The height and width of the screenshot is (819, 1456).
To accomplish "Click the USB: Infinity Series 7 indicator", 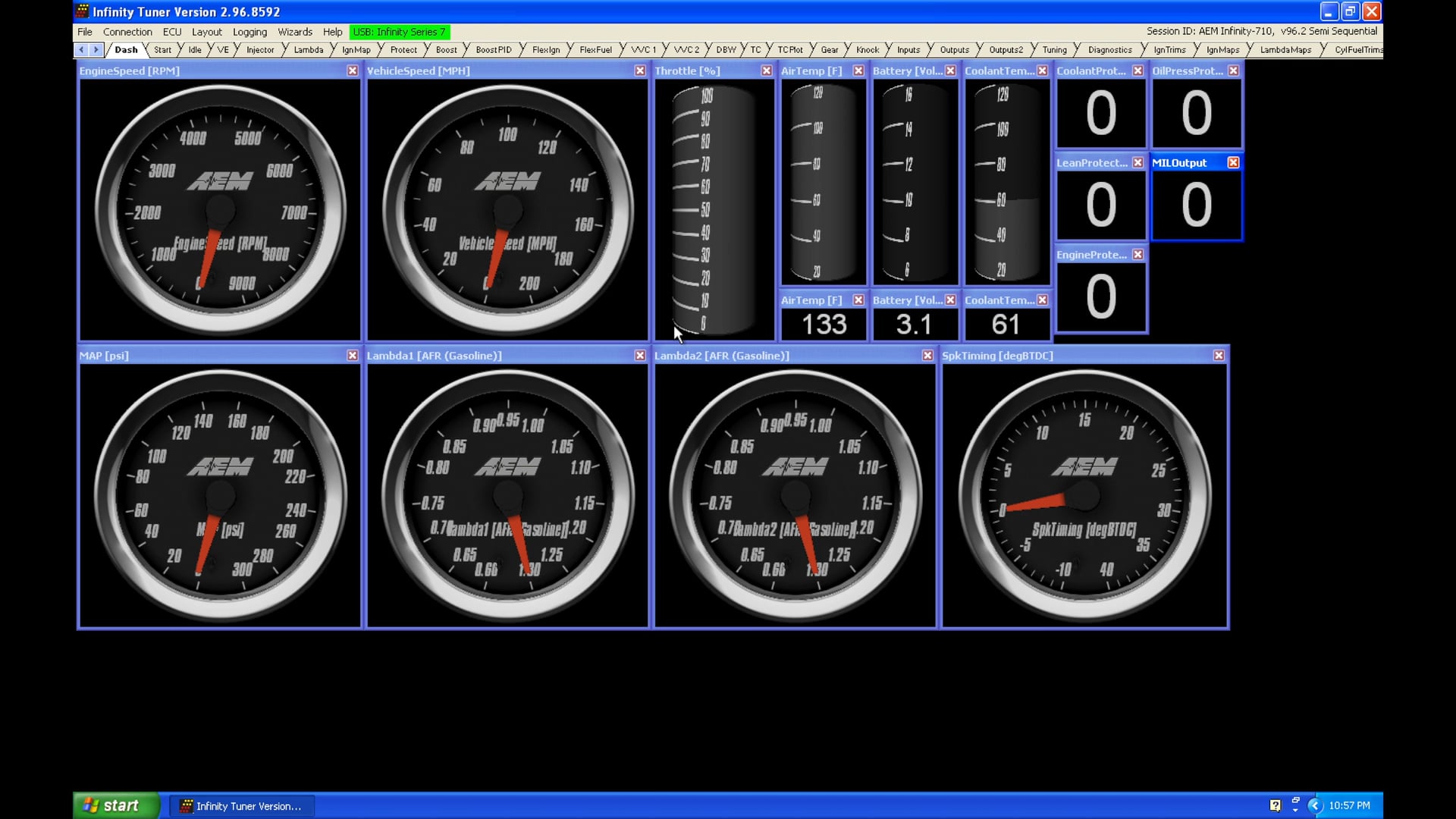I will 400,32.
